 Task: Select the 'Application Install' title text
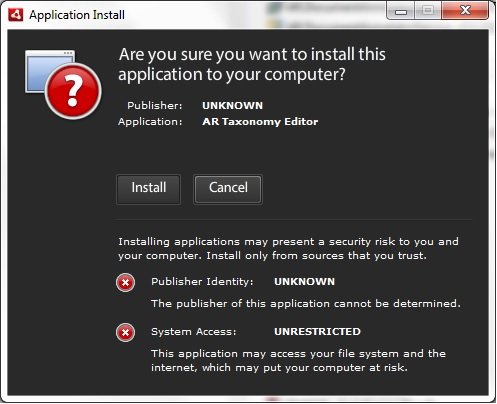click(x=77, y=15)
